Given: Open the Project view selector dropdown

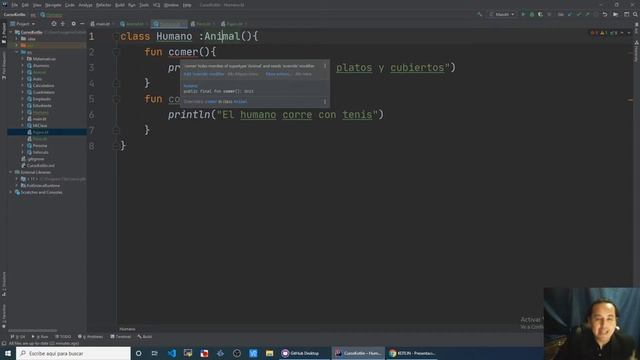Looking at the screenshot, I should (22, 24).
